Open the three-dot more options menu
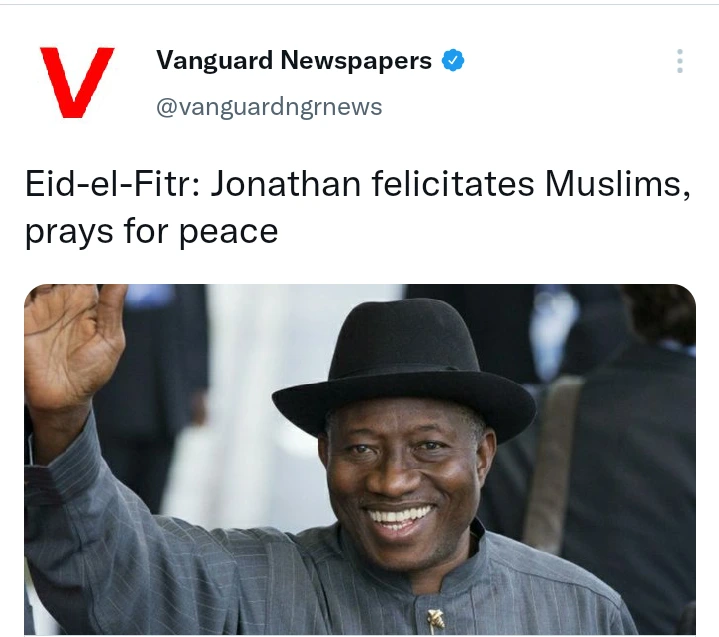Viewport: 719px width, 637px height. 680,61
